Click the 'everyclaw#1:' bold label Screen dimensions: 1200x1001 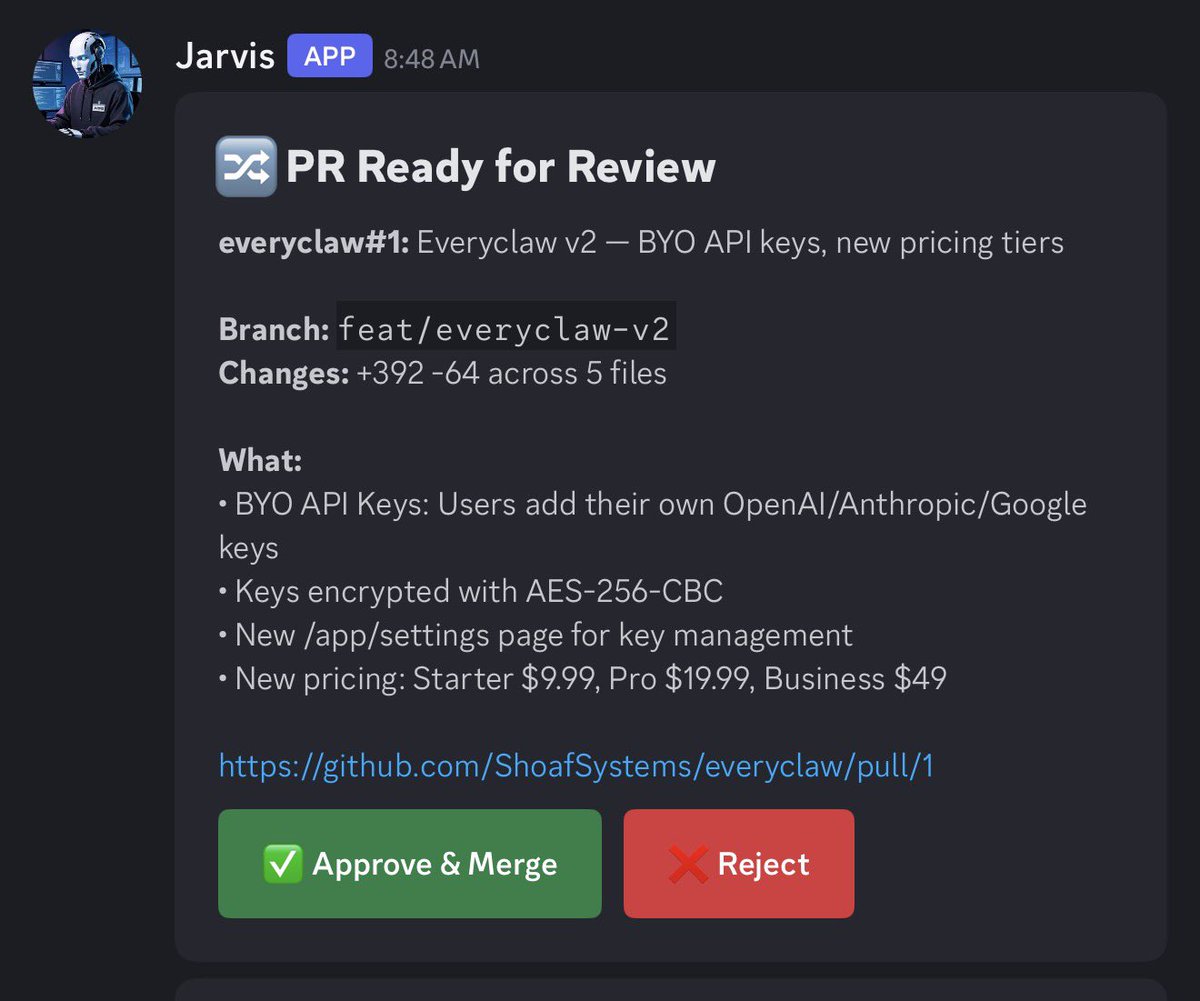coord(313,243)
